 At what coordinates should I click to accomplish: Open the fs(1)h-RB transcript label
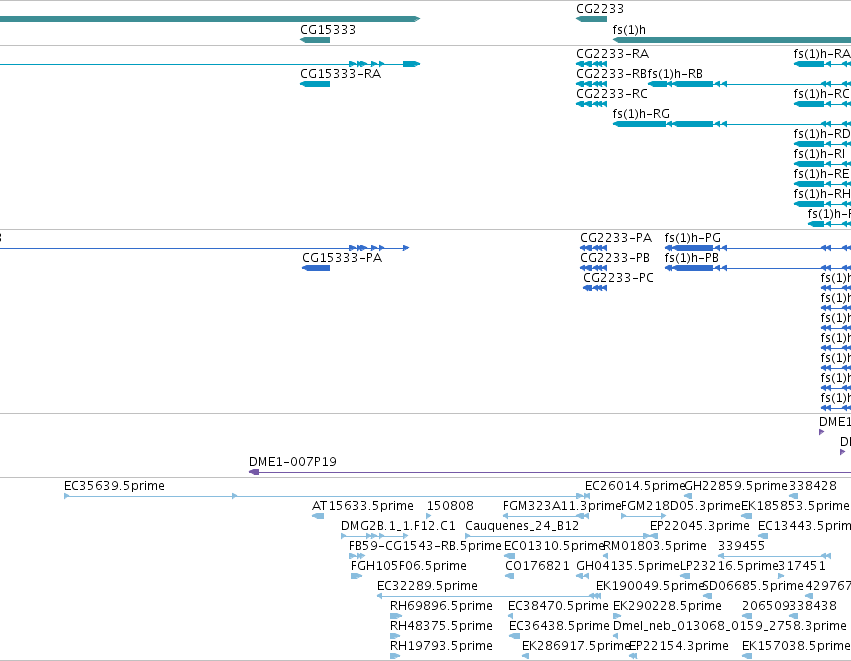tap(675, 74)
